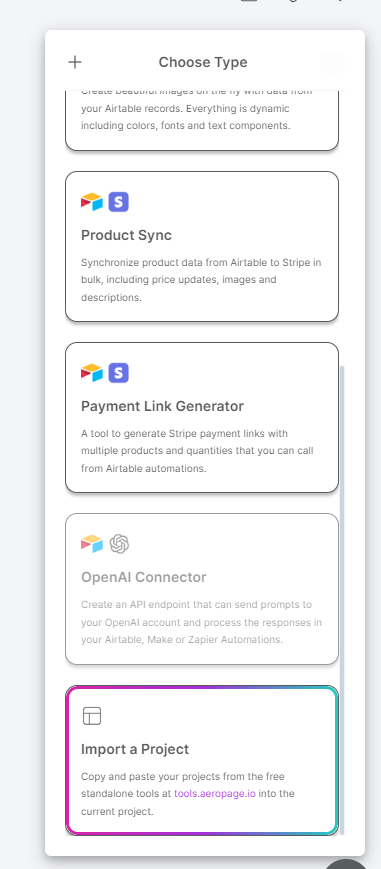The height and width of the screenshot is (869, 381).
Task: Click the Stripe logo on Product Sync card
Action: (119, 202)
